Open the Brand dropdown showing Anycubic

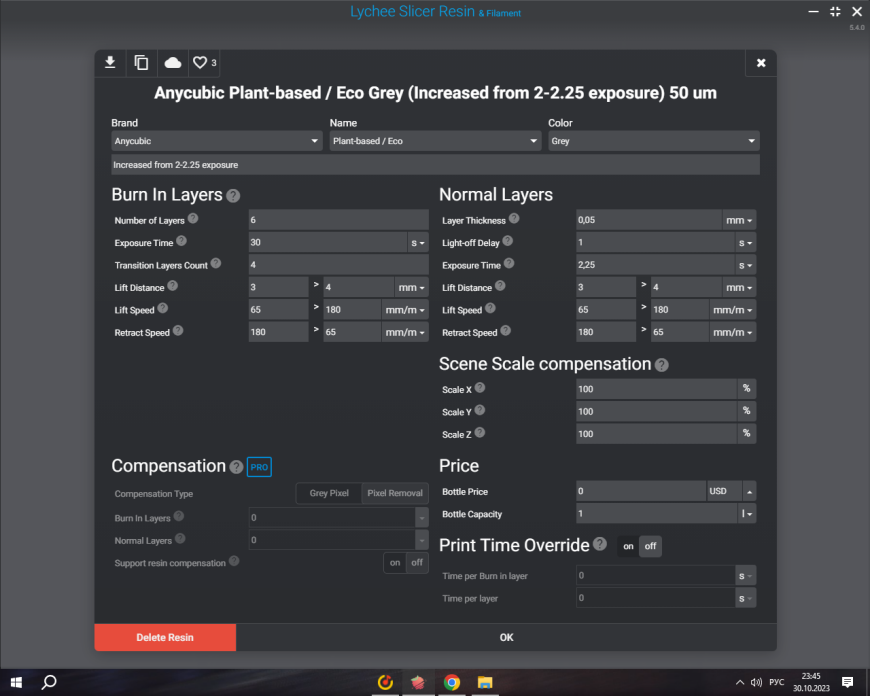coord(217,141)
